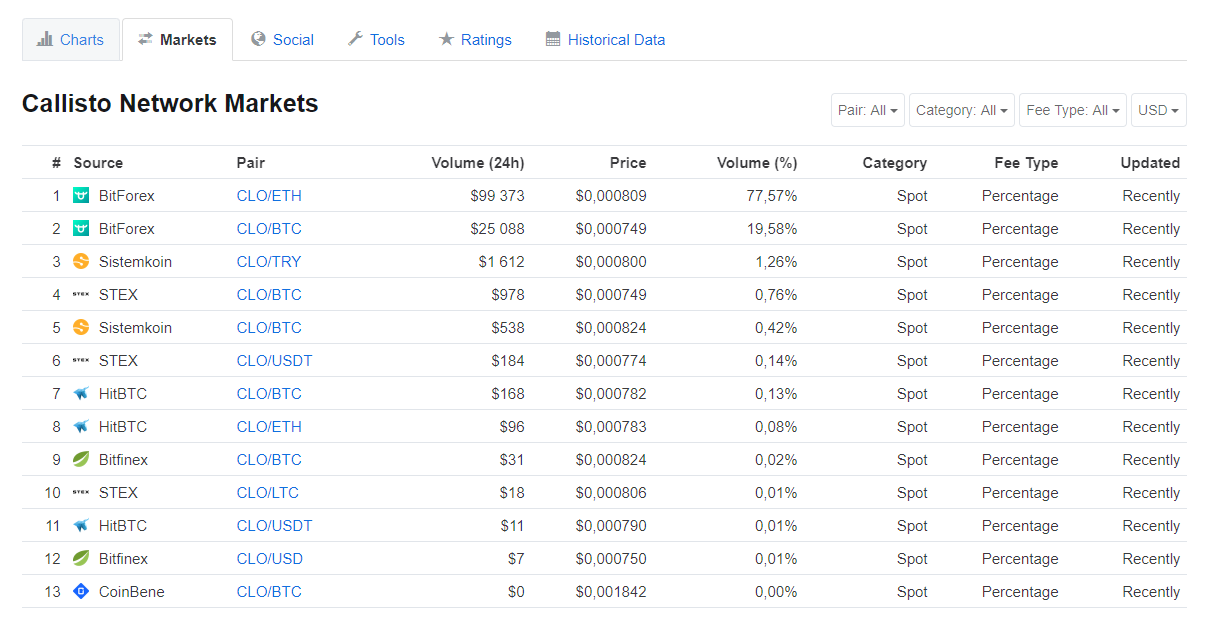The height and width of the screenshot is (637, 1220).
Task: Click HitBTC logo in row 8
Action: coord(81,427)
